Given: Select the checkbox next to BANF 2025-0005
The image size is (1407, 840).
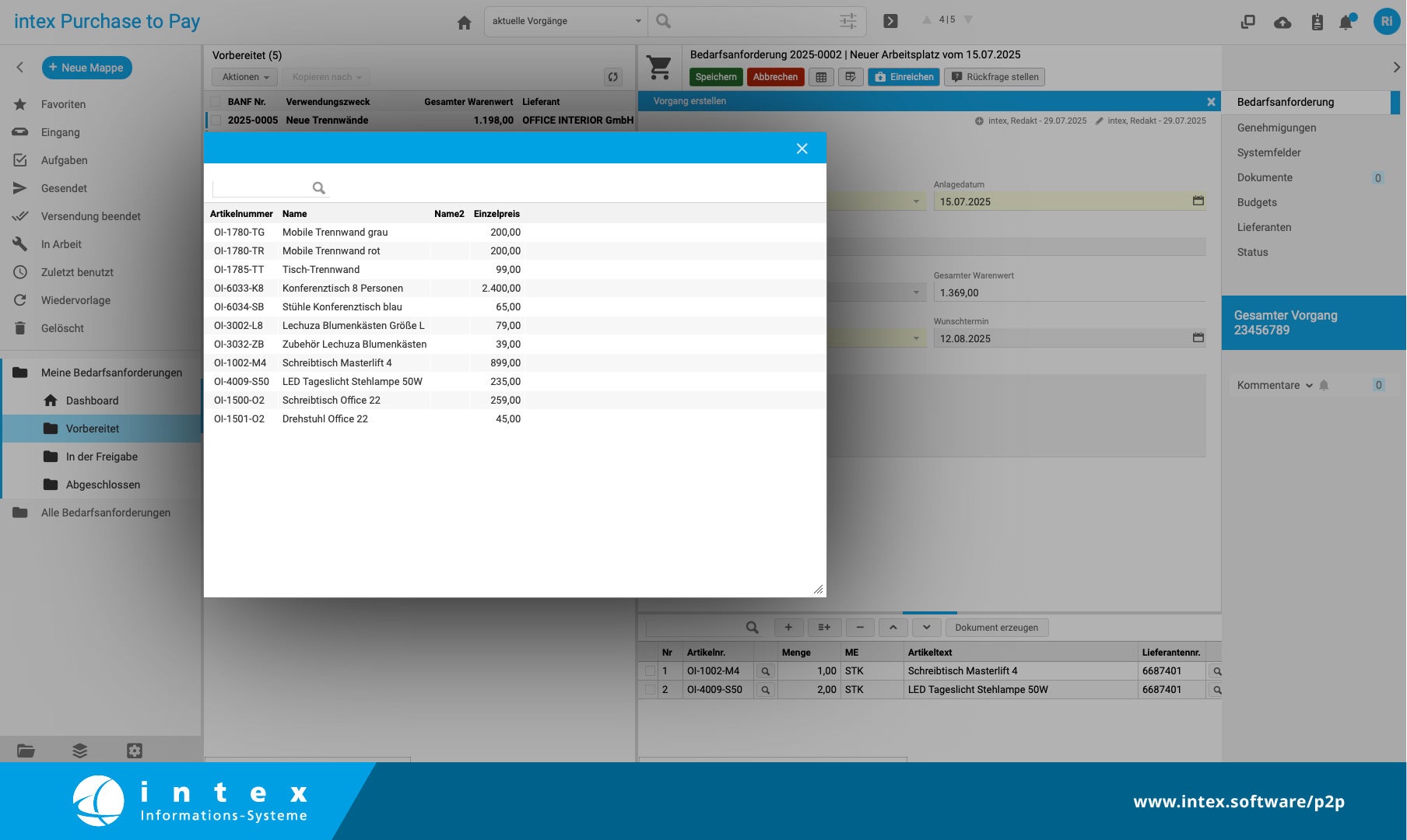Looking at the screenshot, I should (x=216, y=120).
